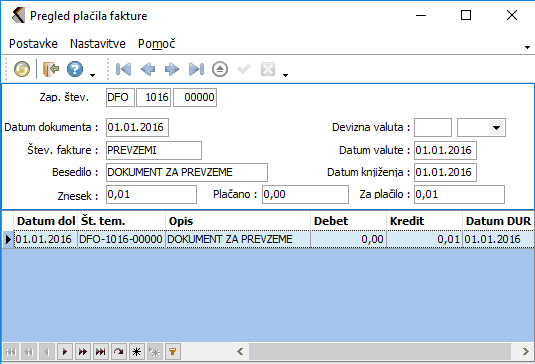The width and height of the screenshot is (535, 364).
Task: Close the Pregled plačila fakture window
Action: tap(512, 15)
